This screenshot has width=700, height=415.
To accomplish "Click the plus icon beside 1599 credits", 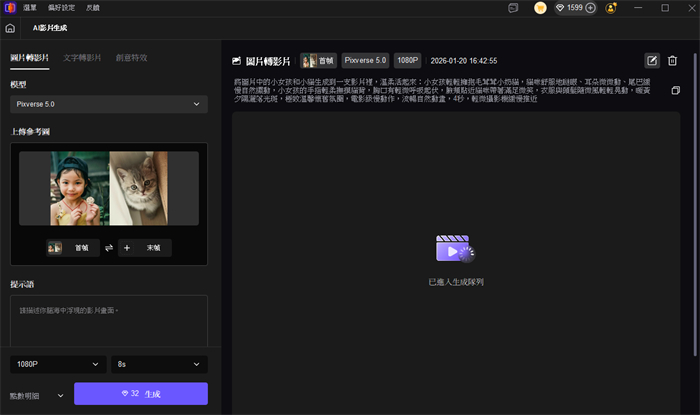I will (590, 8).
